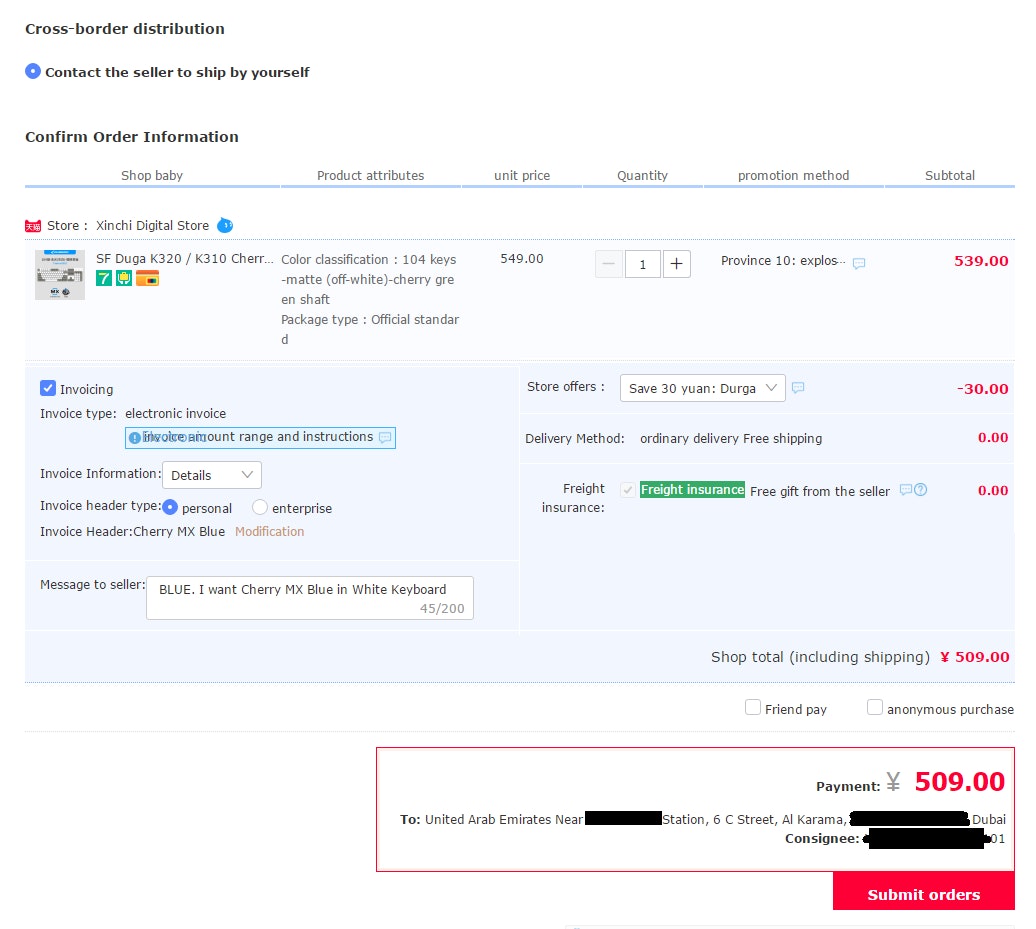The width and height of the screenshot is (1036, 929).
Task: Click the Submit orders button
Action: point(923,894)
